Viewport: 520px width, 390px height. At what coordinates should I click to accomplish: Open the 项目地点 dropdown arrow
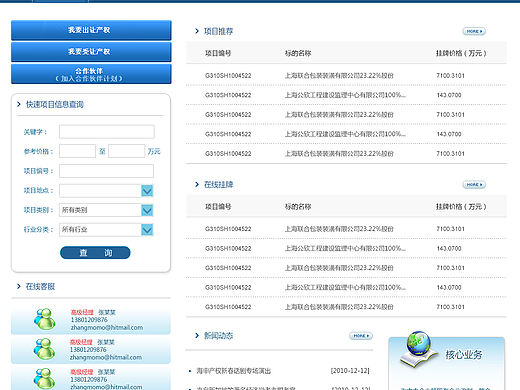pos(147,191)
